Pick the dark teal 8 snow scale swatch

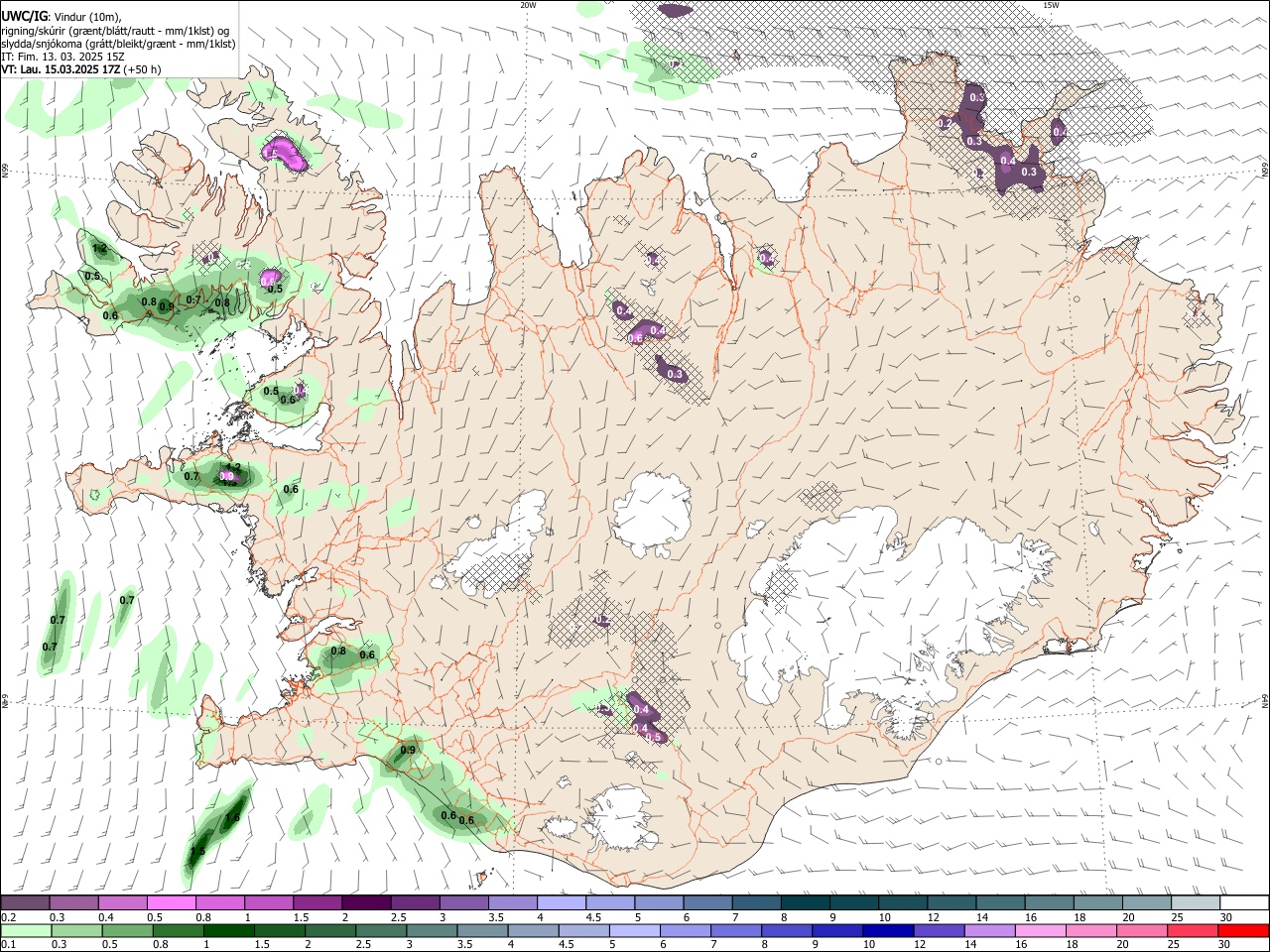pos(804,902)
